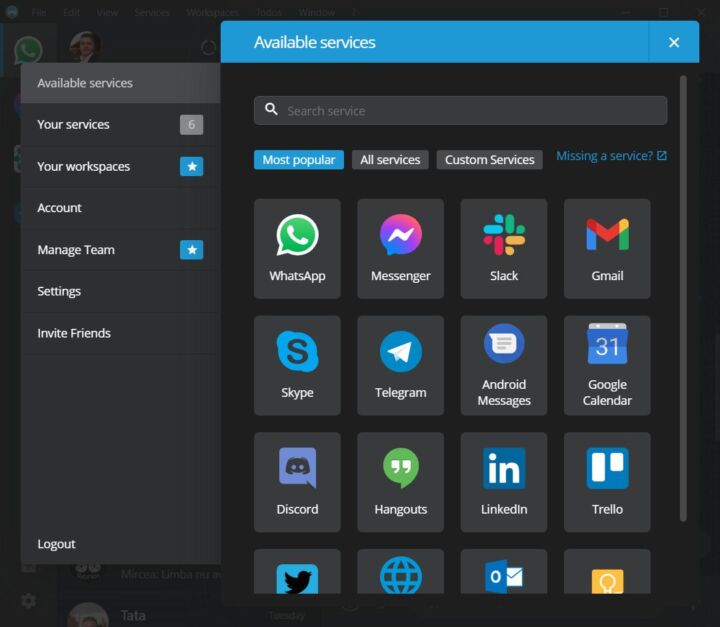Open the Account section
Viewport: 720px width, 627px height.
pyautogui.click(x=121, y=208)
